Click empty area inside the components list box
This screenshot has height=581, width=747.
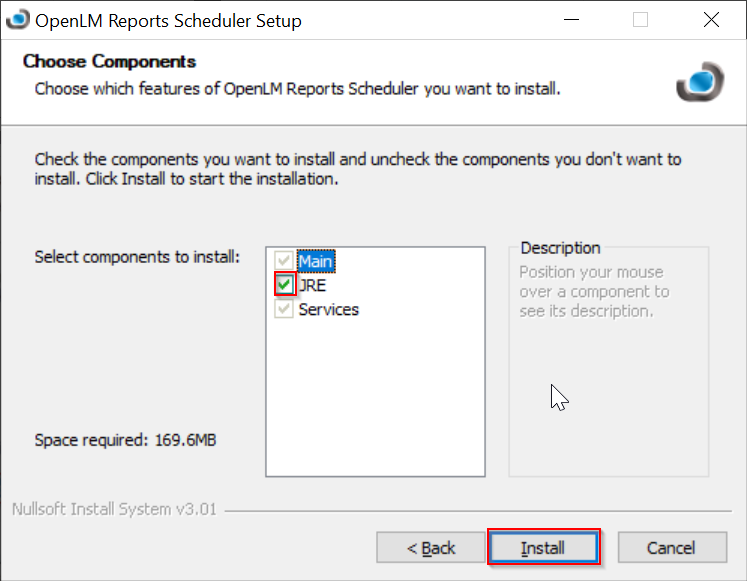point(375,400)
